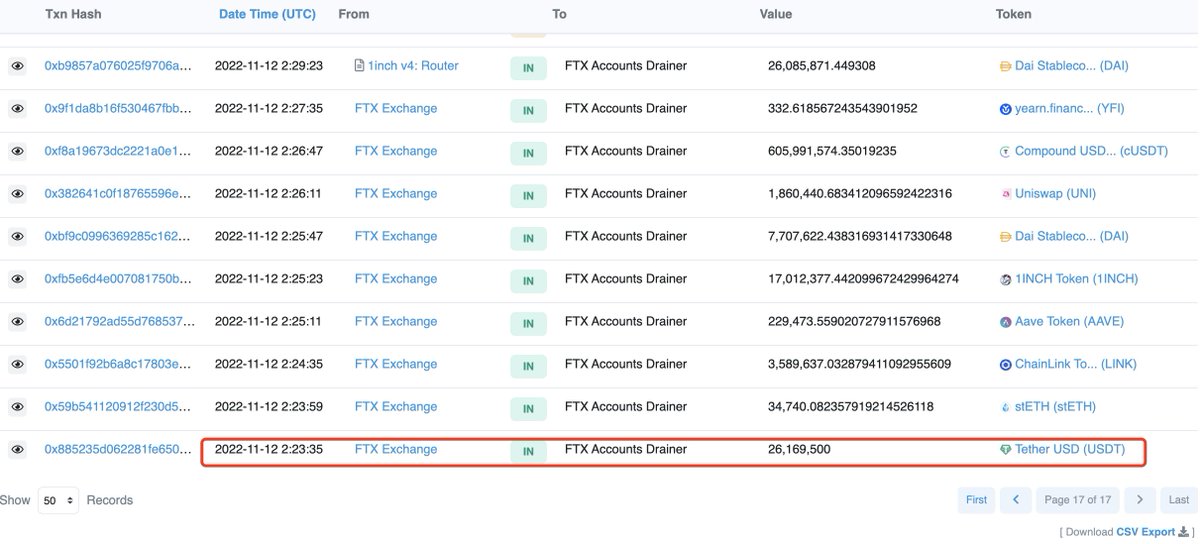This screenshot has width=1200, height=544.
Task: Open transaction hash 0x59b541120912f230d5
Action: point(117,406)
